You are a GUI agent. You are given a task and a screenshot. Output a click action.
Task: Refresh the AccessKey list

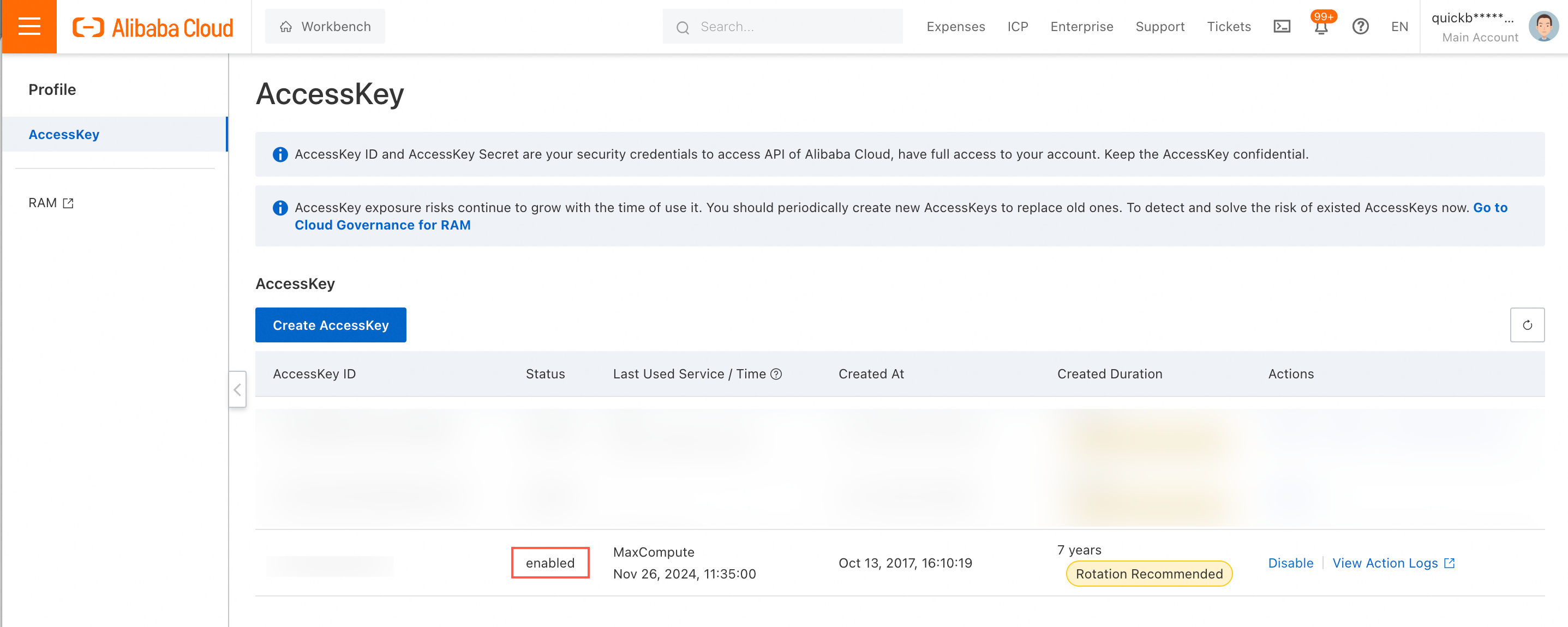(1528, 325)
